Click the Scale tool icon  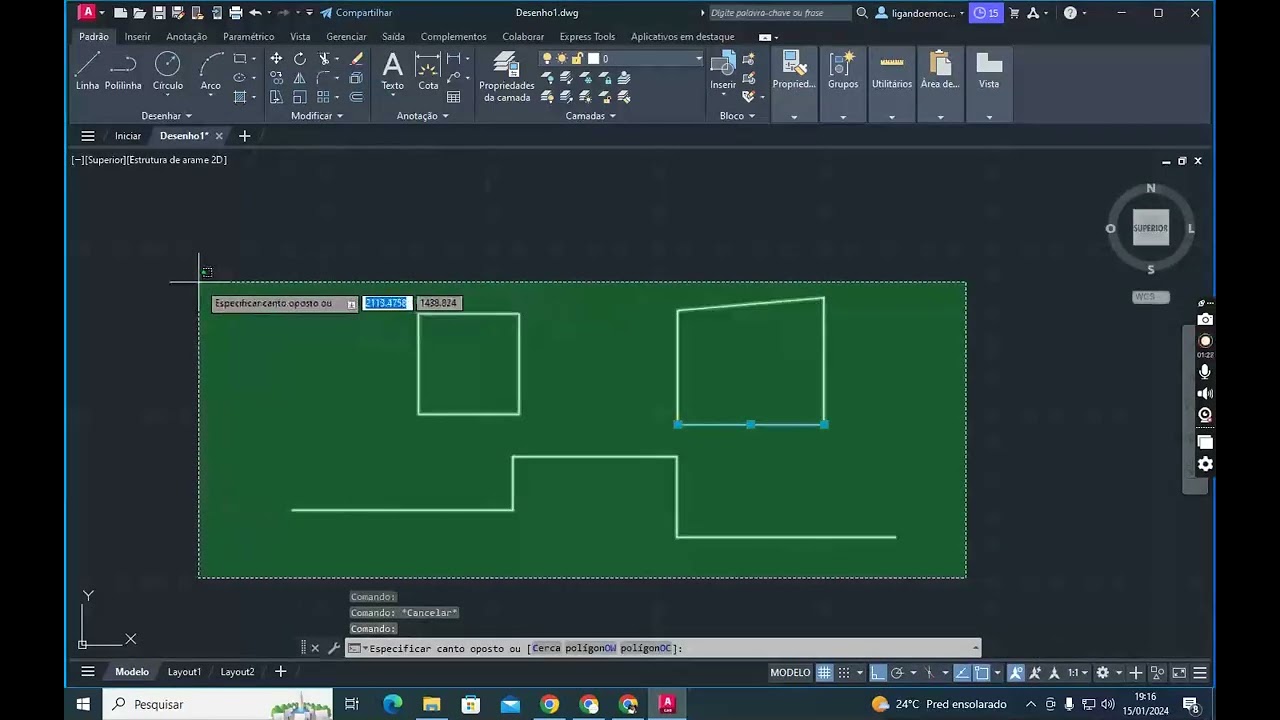pos(300,97)
